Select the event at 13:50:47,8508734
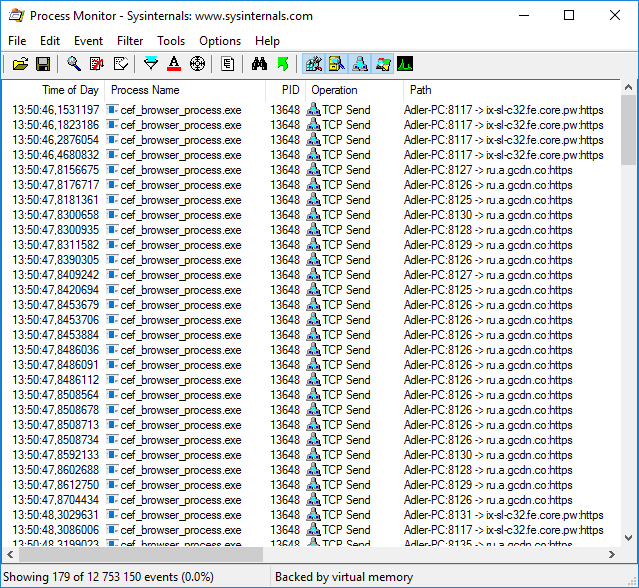This screenshot has width=639, height=588. (311, 440)
